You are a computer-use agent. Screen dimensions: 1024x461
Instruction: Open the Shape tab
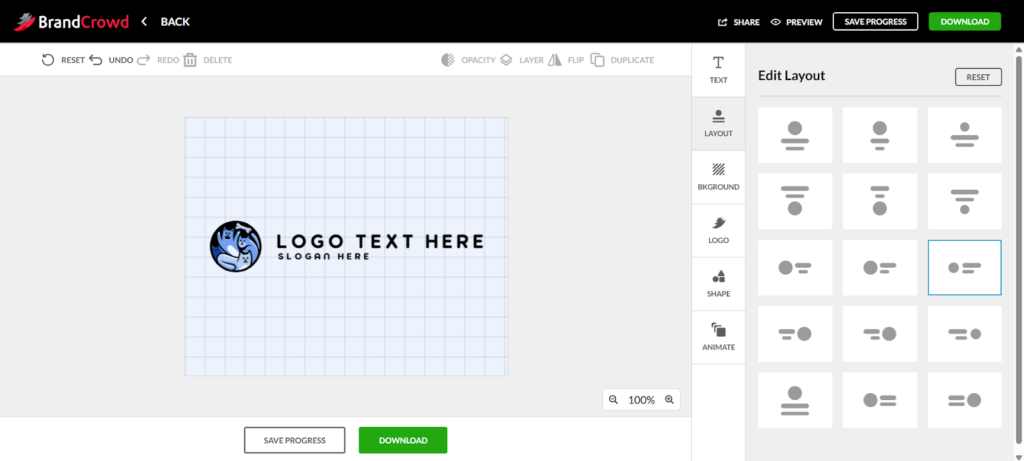[718, 284]
